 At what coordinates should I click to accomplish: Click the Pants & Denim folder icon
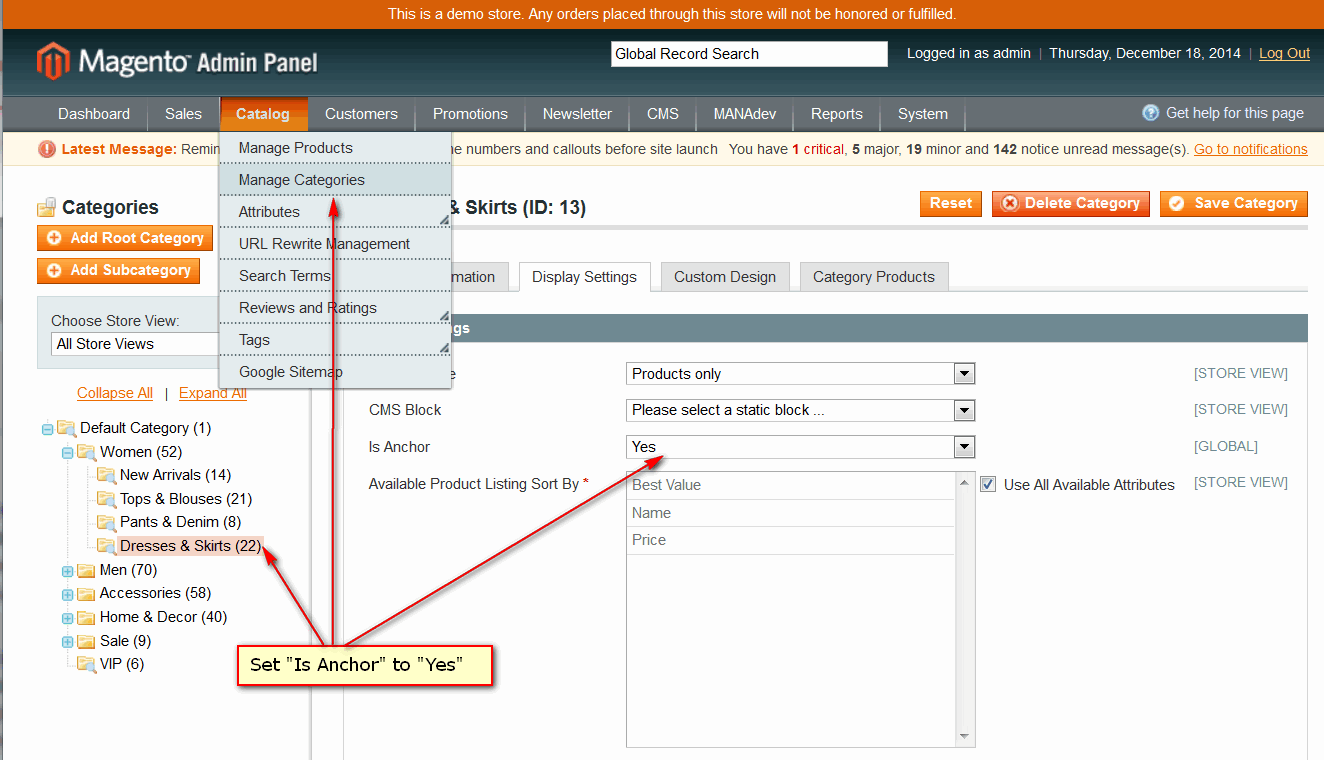[x=106, y=522]
